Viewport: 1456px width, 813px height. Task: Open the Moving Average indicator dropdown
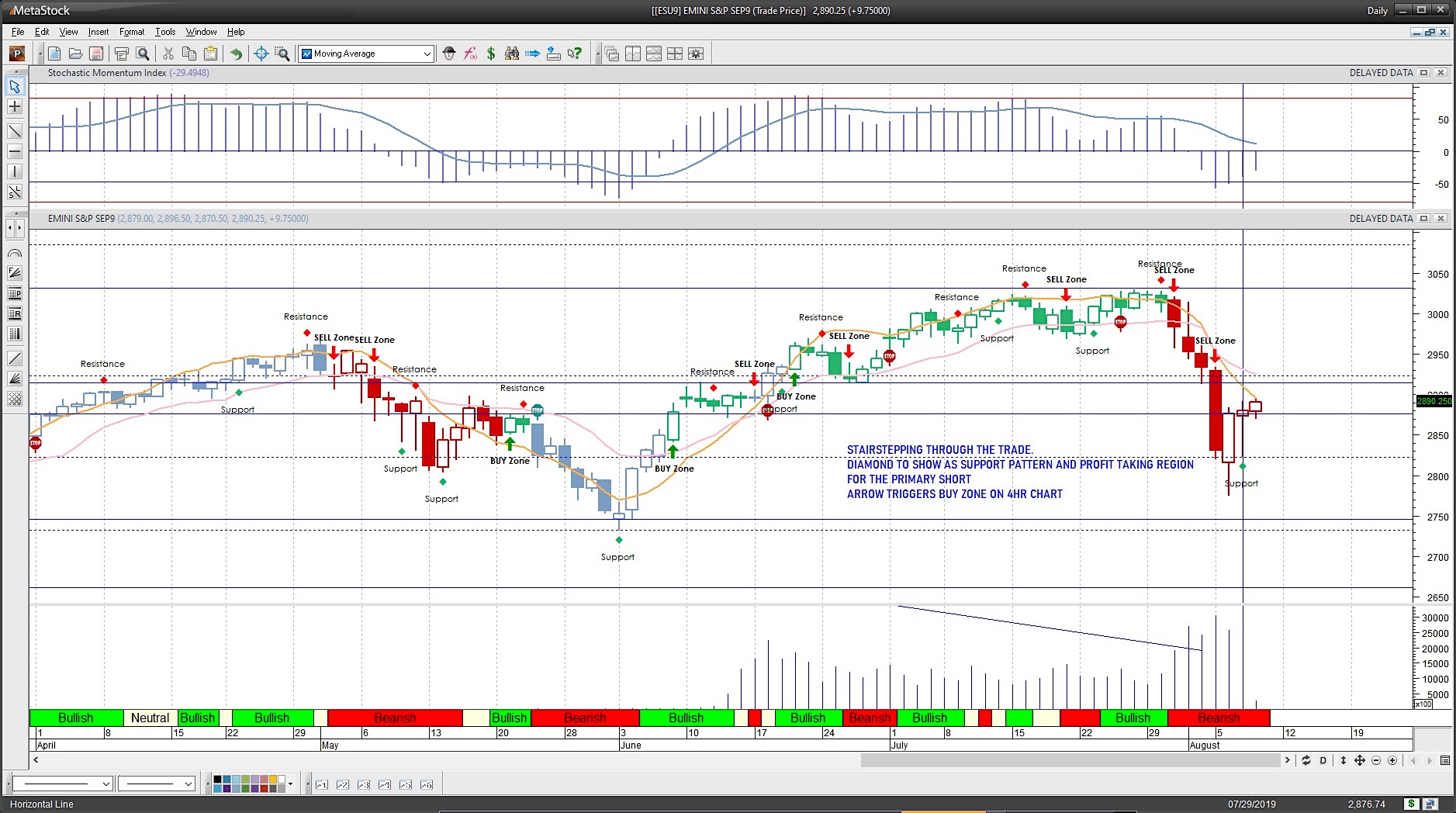pyautogui.click(x=427, y=54)
